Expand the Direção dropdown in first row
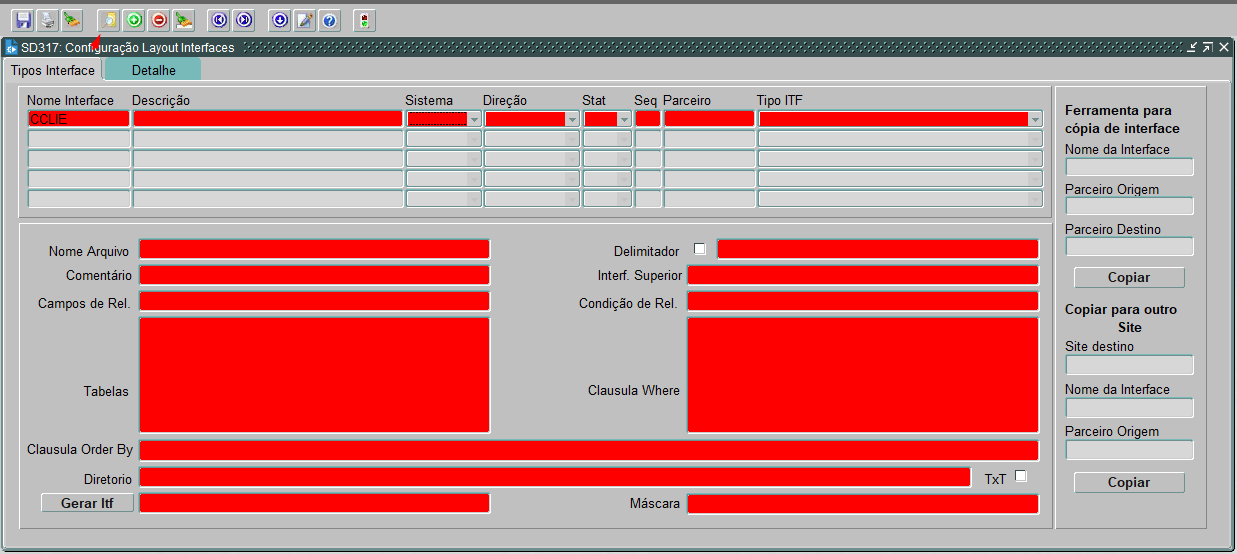1237x554 pixels. 572,119
